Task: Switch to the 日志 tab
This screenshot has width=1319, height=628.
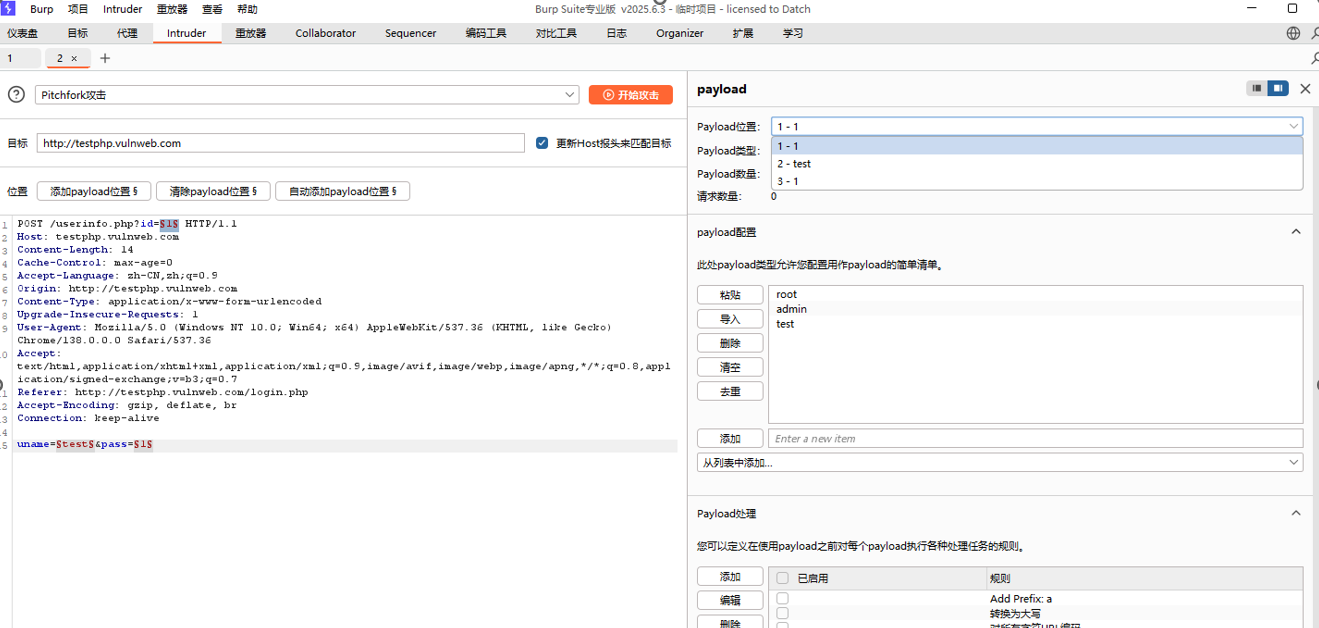Action: tap(616, 33)
